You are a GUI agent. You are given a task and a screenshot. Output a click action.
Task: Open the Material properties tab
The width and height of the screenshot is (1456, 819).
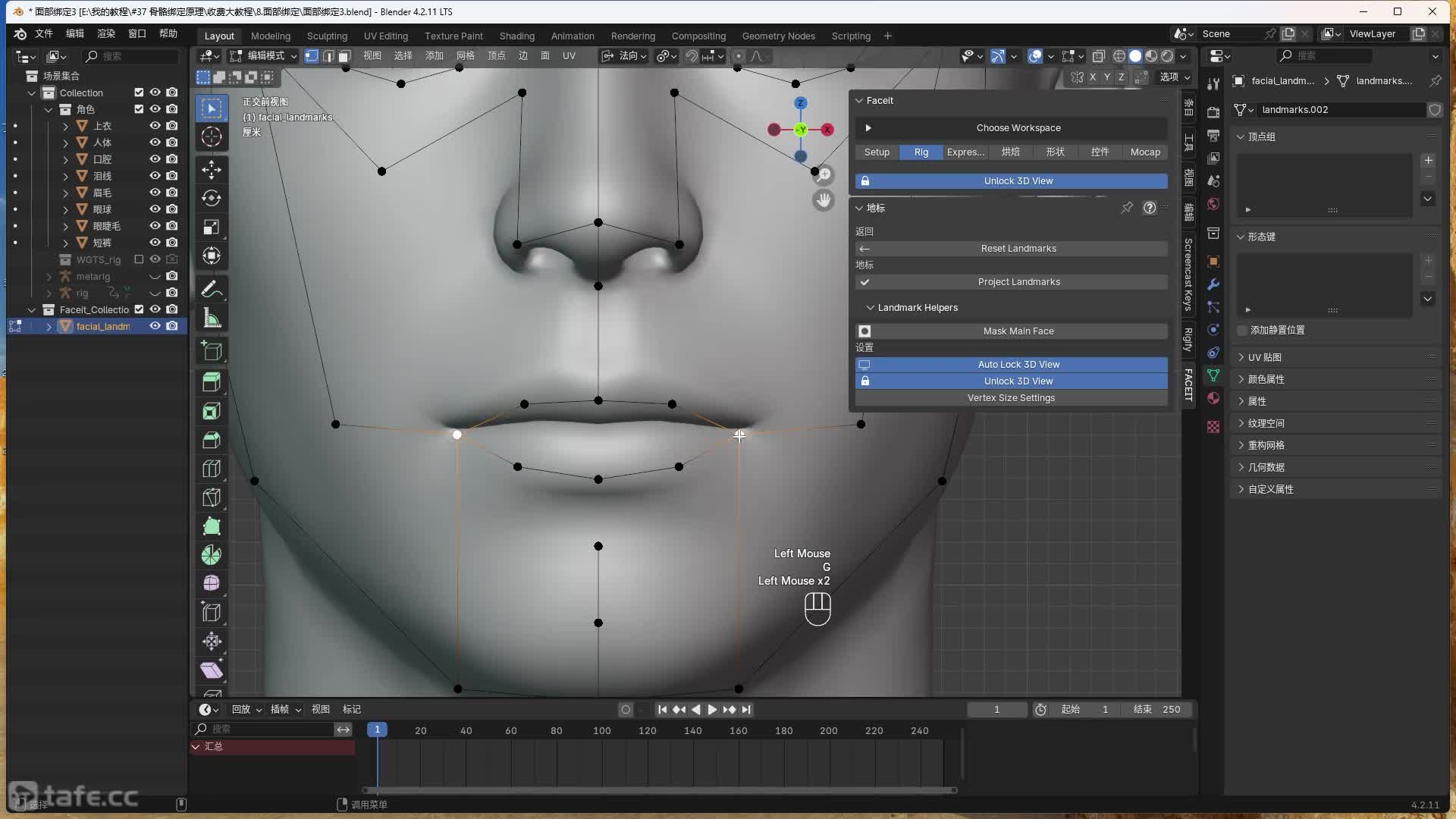click(x=1213, y=399)
